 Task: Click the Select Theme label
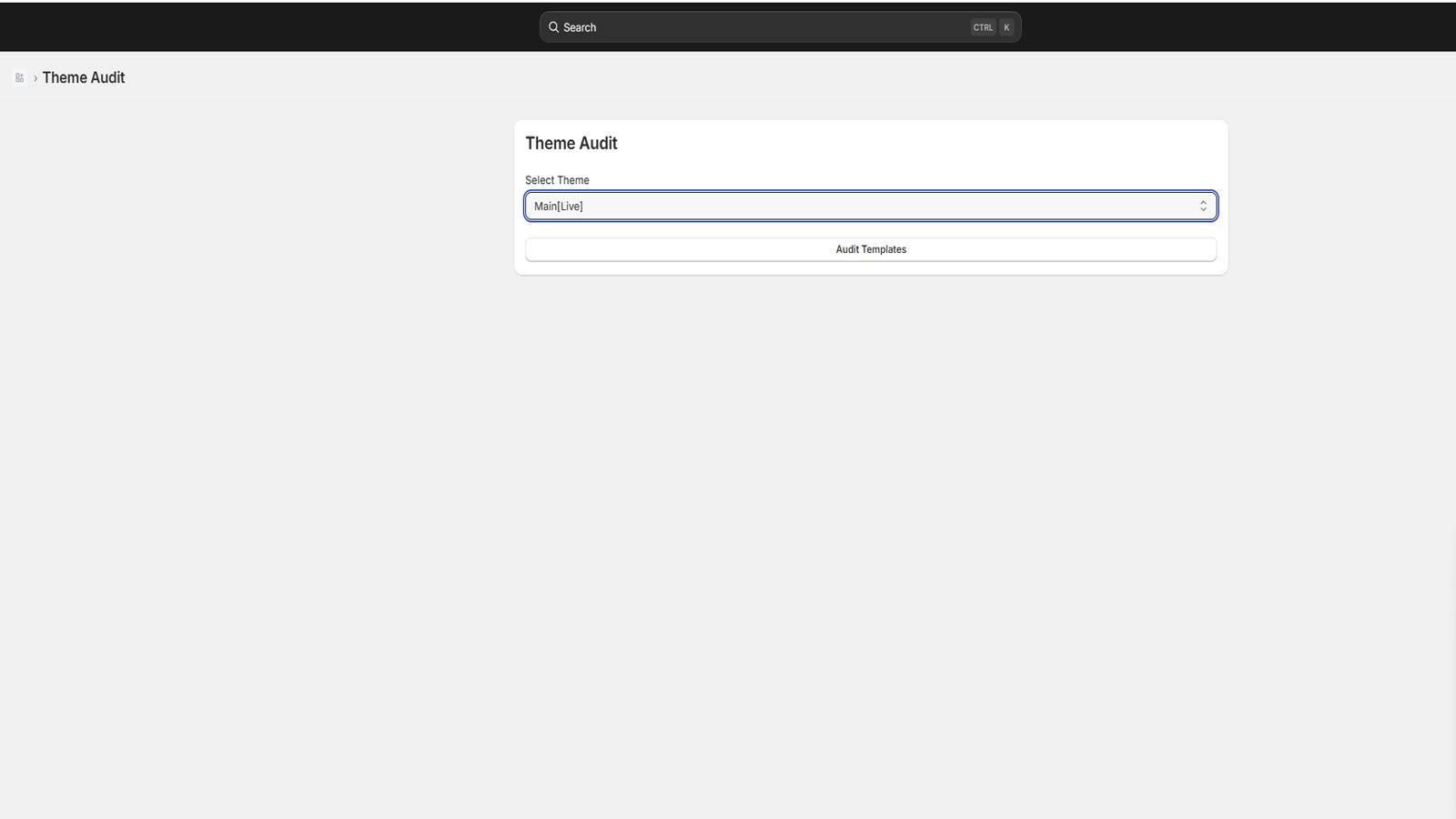coord(557,180)
